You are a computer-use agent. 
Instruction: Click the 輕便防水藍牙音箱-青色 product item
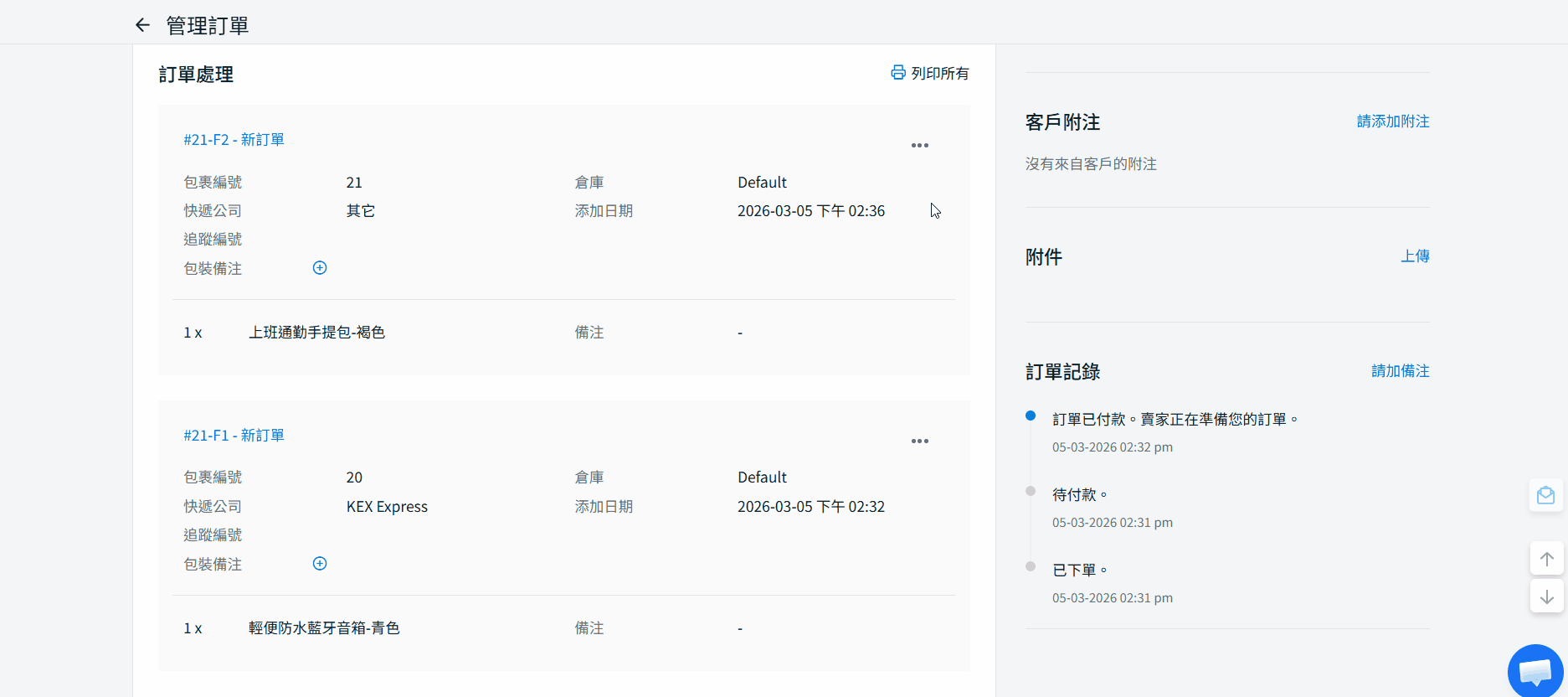pyautogui.click(x=324, y=628)
